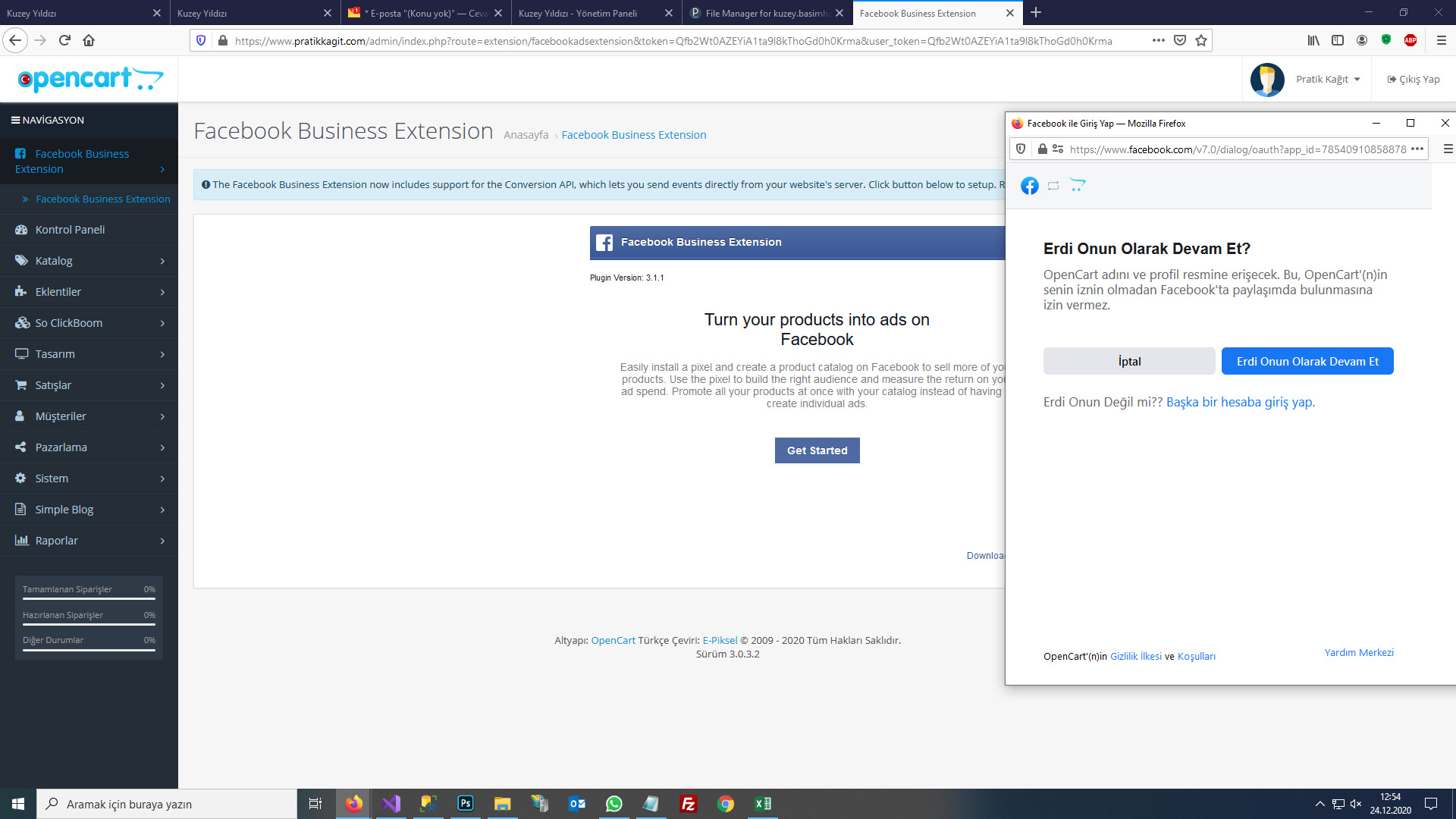Open the Windows notification center

pos(1431,804)
